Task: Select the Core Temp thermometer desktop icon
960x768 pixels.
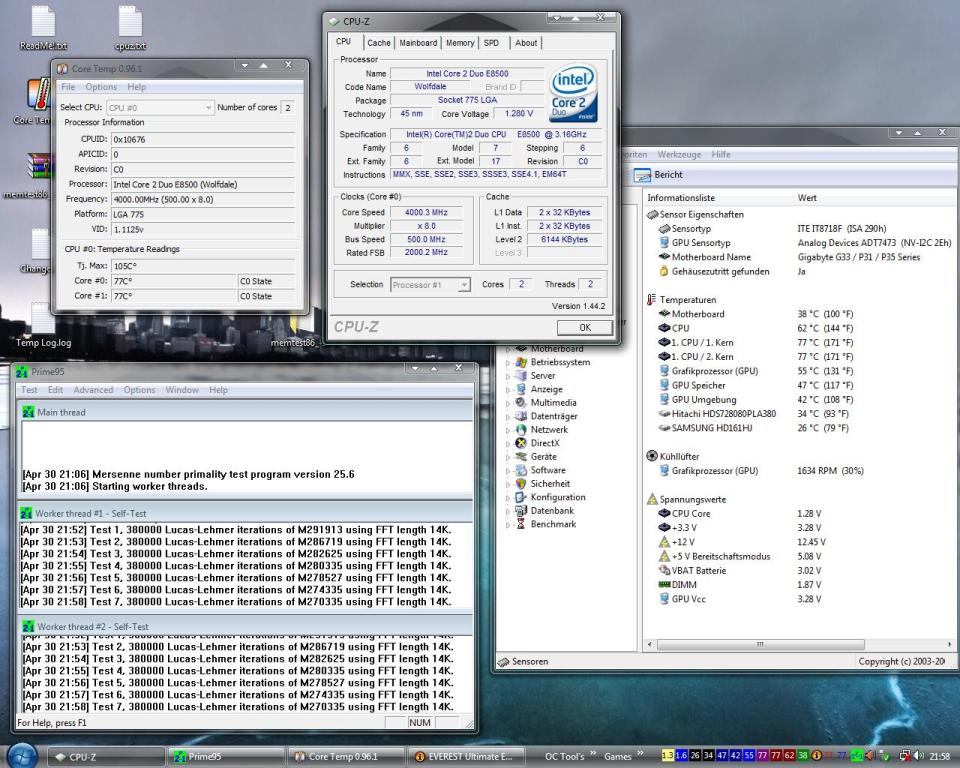Action: pos(39,95)
